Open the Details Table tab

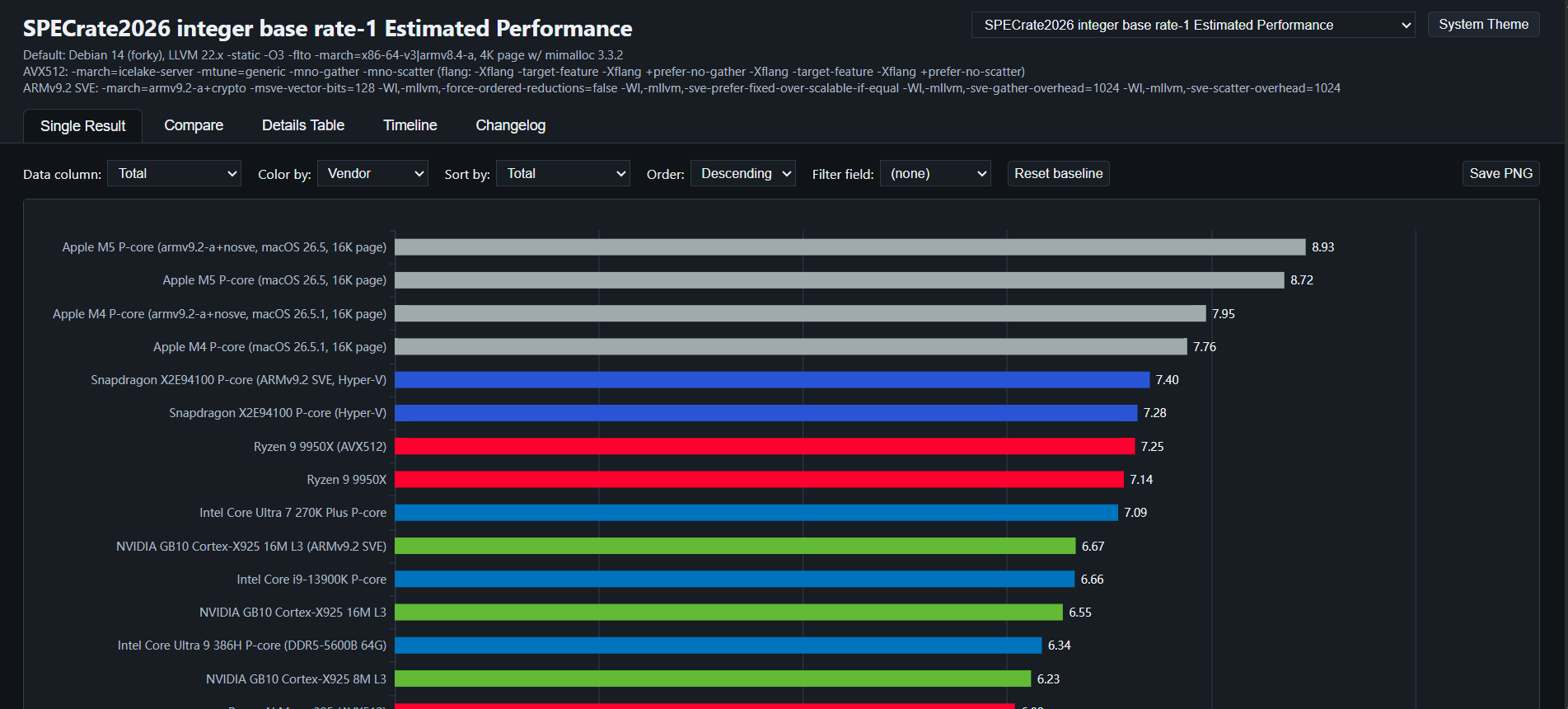(x=303, y=125)
